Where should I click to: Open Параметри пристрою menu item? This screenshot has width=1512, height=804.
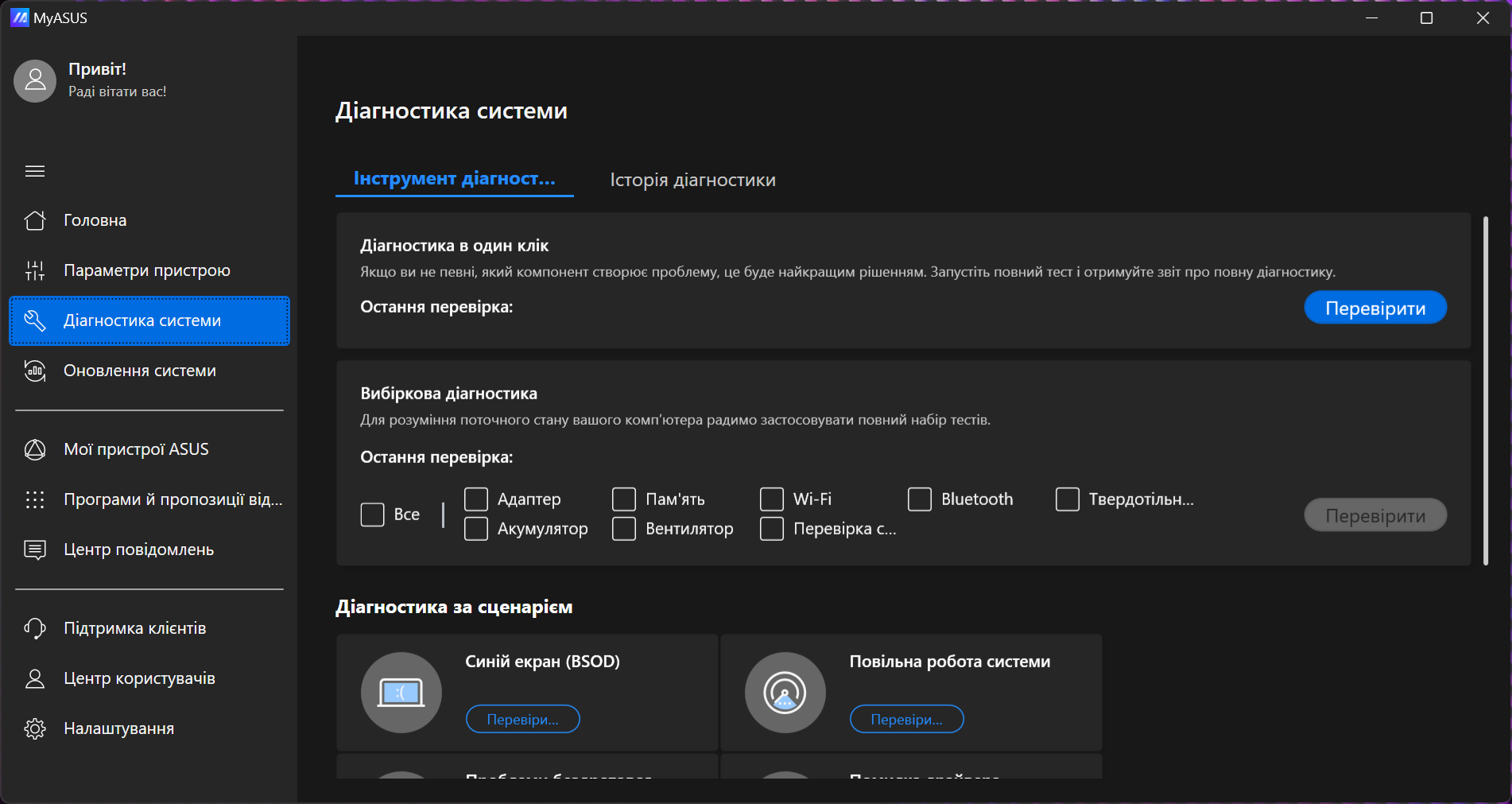coord(149,270)
